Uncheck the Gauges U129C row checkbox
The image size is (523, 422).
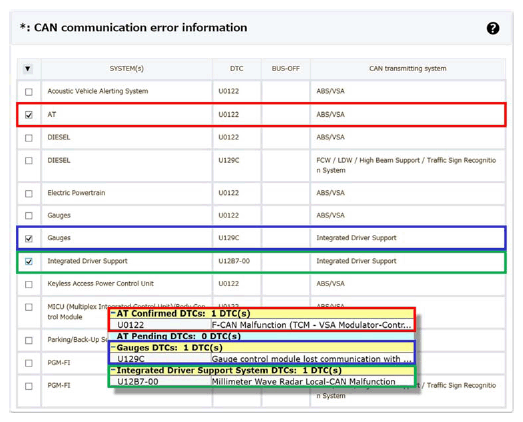[x=29, y=239]
